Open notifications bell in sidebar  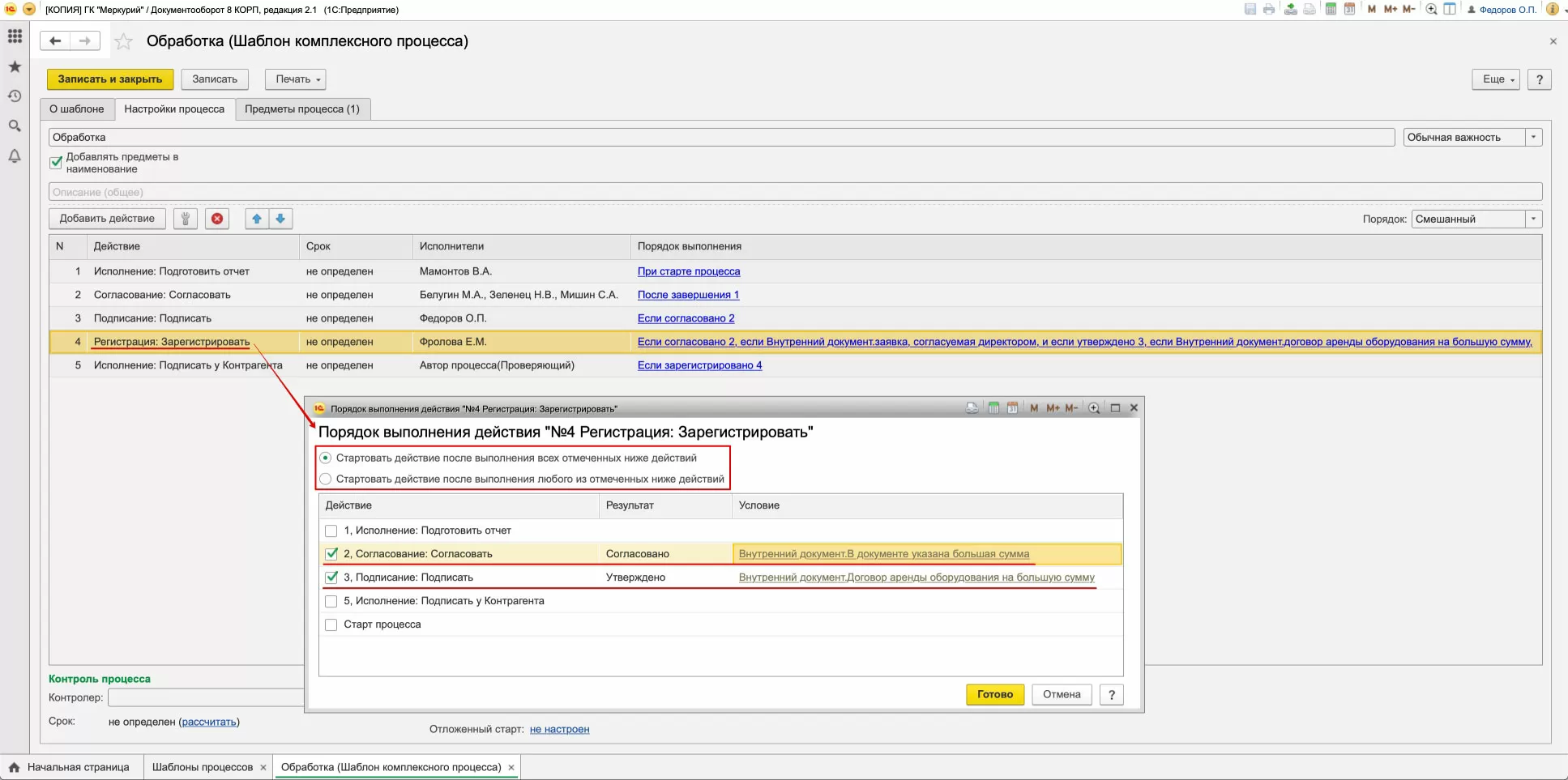pyautogui.click(x=15, y=156)
